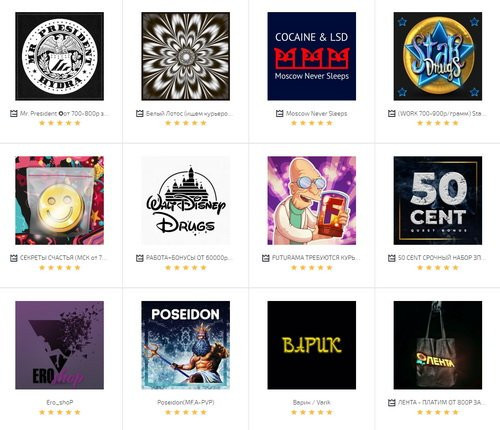The image size is (500, 430).
Task: Click the crown badge next to FUTURAMA listing title
Action: click(x=266, y=258)
